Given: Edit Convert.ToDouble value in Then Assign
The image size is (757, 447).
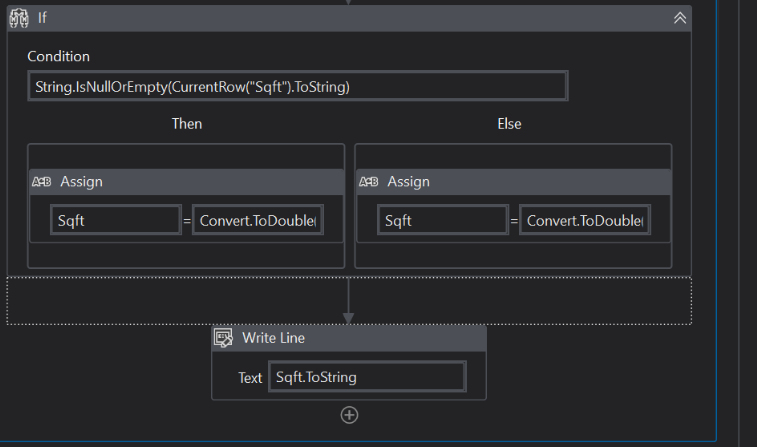Looking at the screenshot, I should point(259,221).
